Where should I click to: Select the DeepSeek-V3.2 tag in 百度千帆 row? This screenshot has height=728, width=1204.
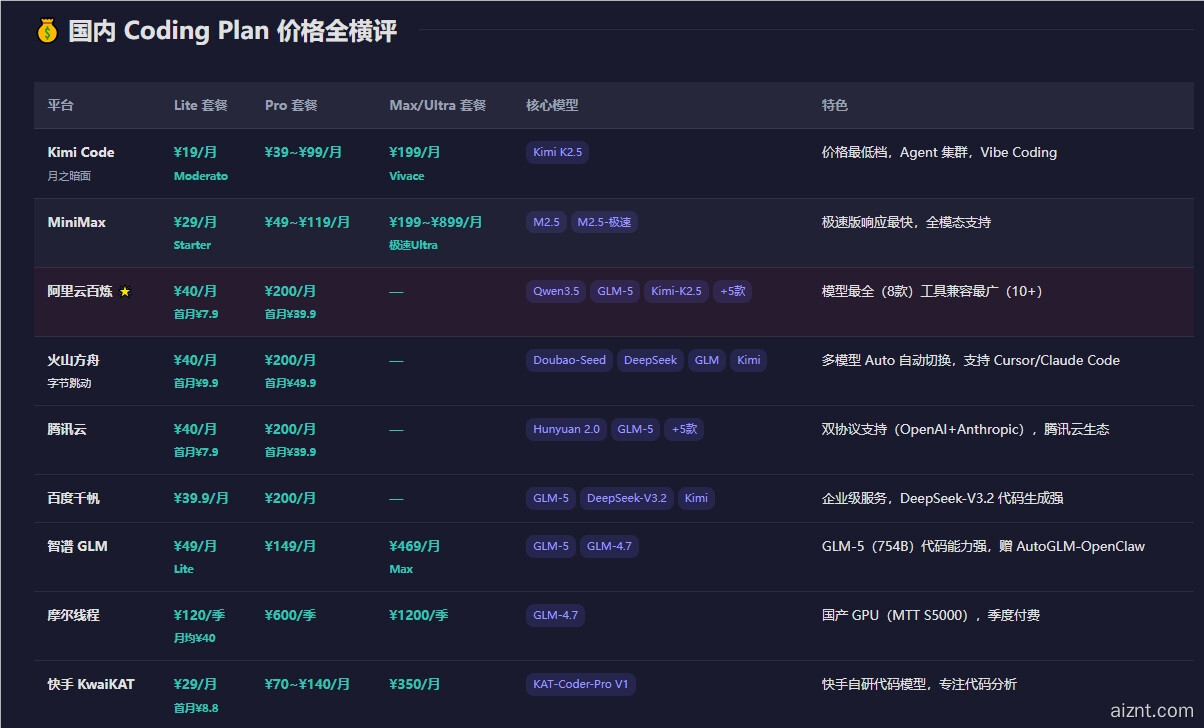pos(626,498)
